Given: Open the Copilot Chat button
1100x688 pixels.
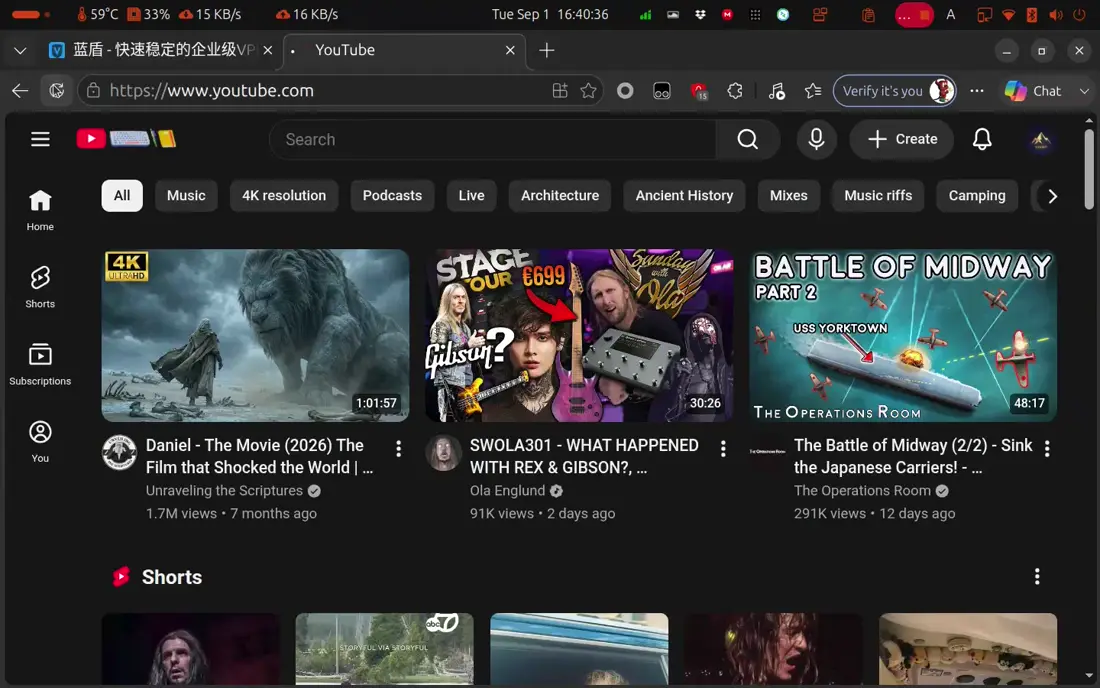Looking at the screenshot, I should click(1033, 90).
